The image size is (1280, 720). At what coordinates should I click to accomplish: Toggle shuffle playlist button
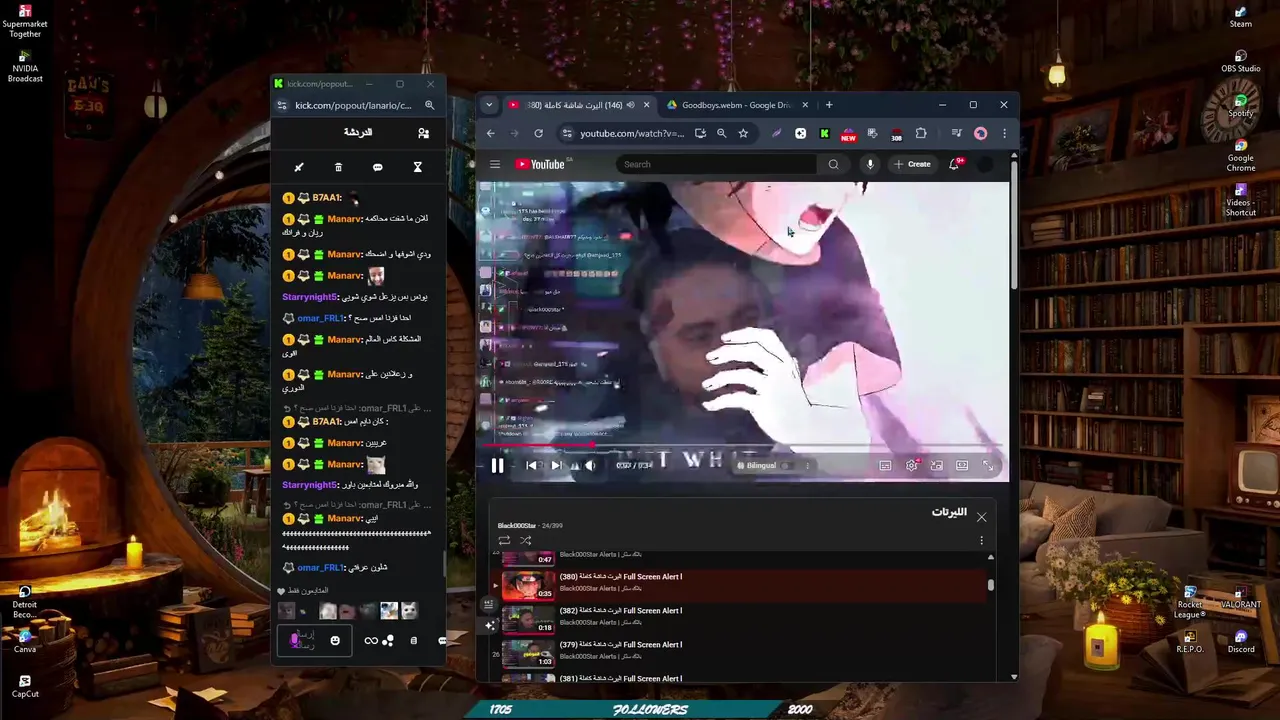pos(525,540)
